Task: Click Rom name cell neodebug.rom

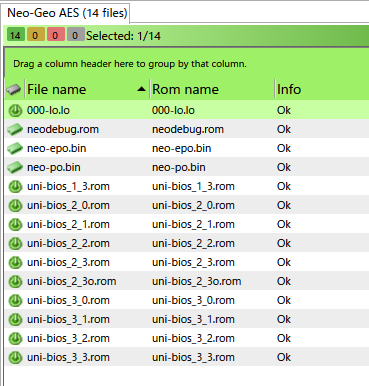Action: [188, 129]
